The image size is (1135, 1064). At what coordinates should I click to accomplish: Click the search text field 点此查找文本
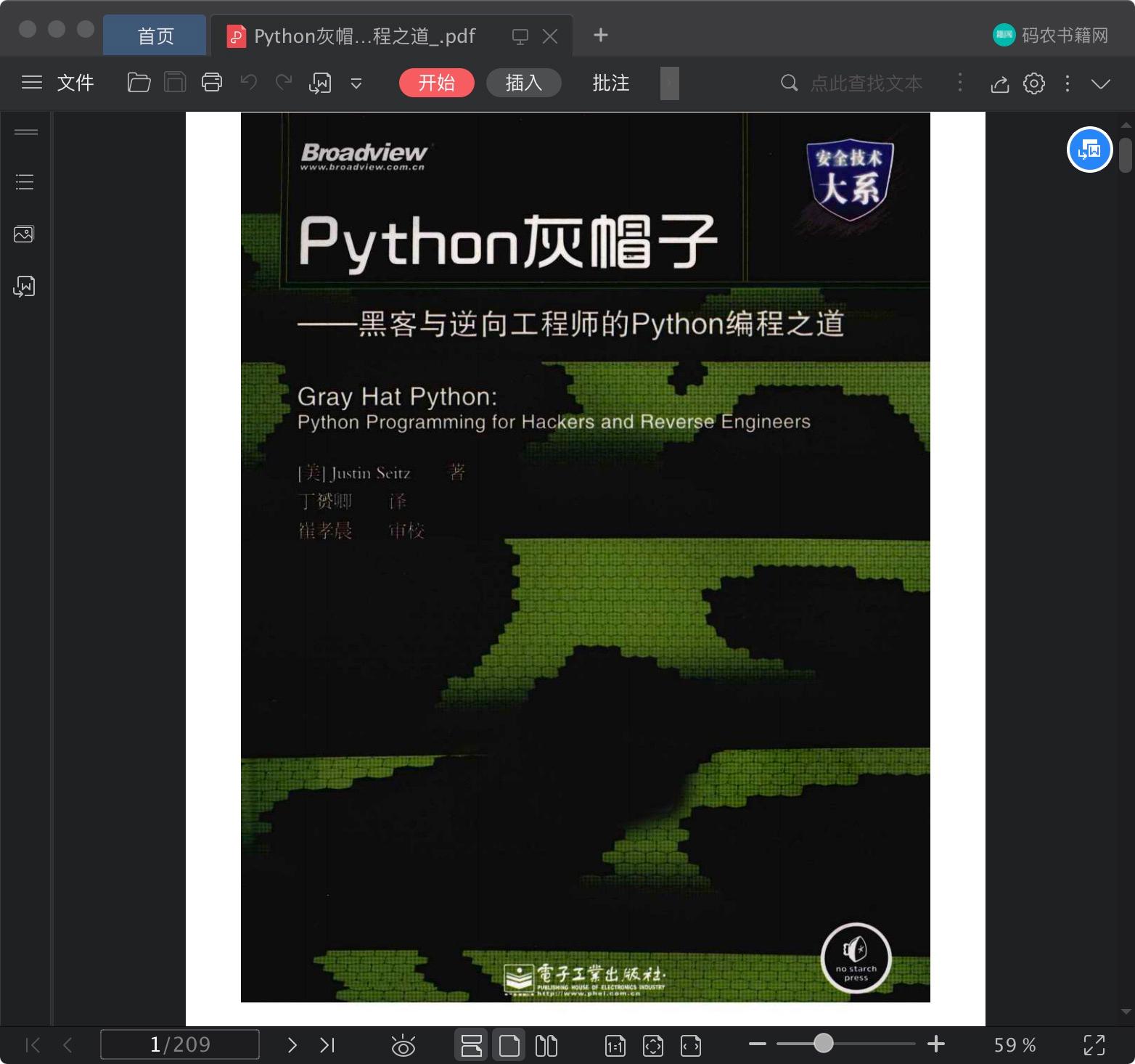[x=866, y=83]
